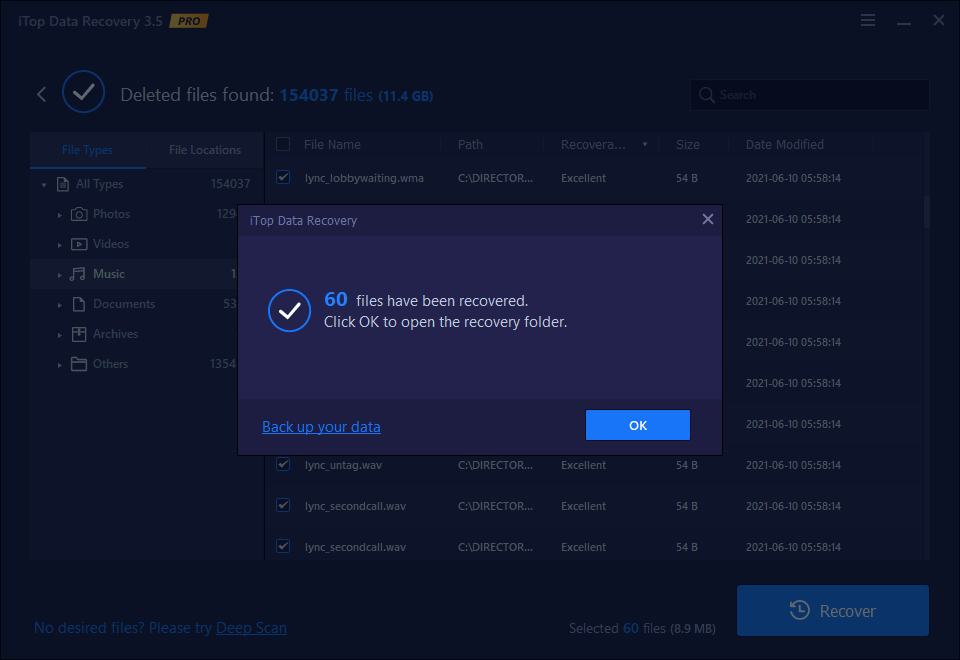Select the Documents page icon

(x=78, y=304)
